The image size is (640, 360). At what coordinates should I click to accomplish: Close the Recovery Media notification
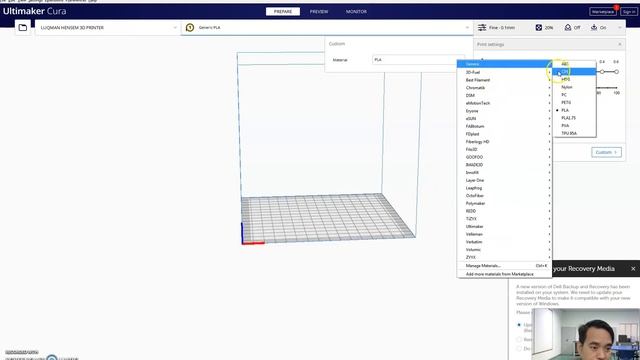click(633, 269)
